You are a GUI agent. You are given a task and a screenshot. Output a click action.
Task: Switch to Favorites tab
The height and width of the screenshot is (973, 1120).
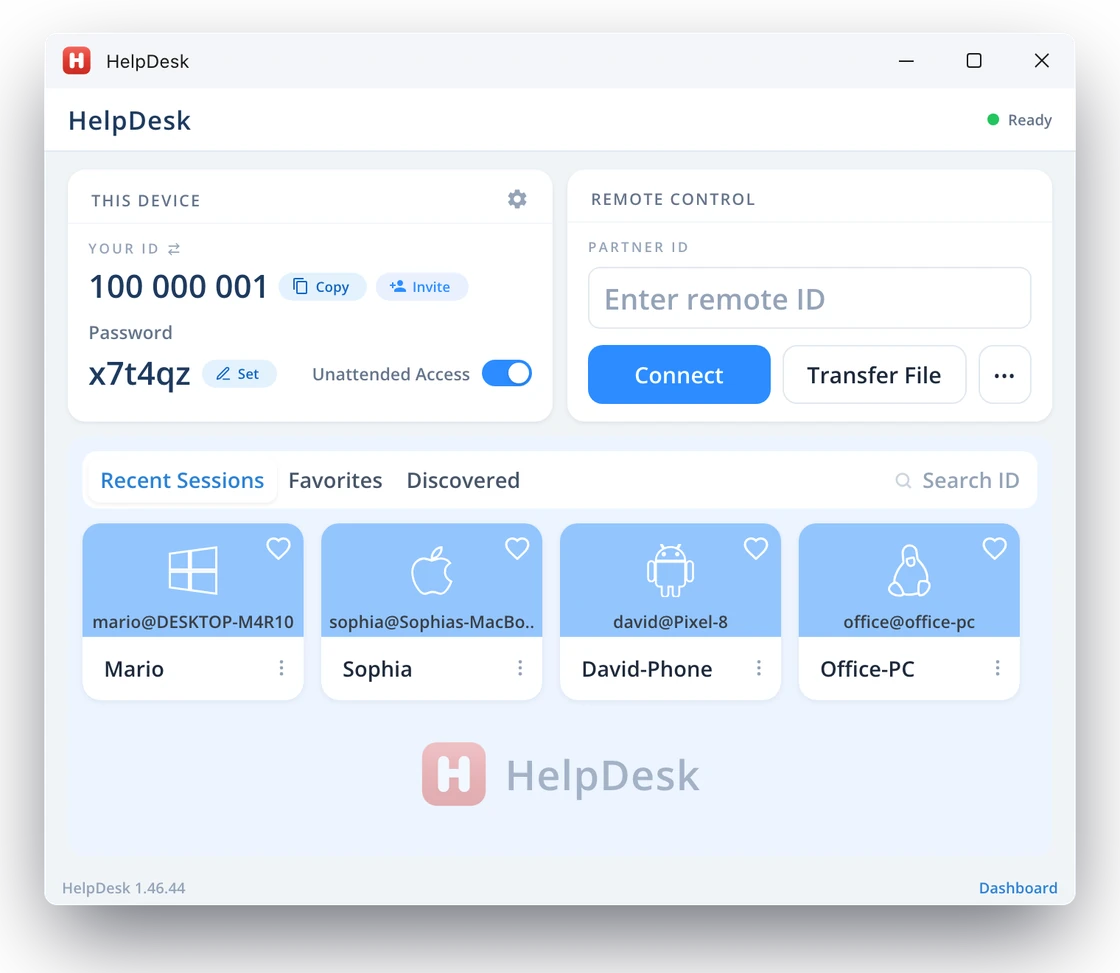[x=335, y=480]
